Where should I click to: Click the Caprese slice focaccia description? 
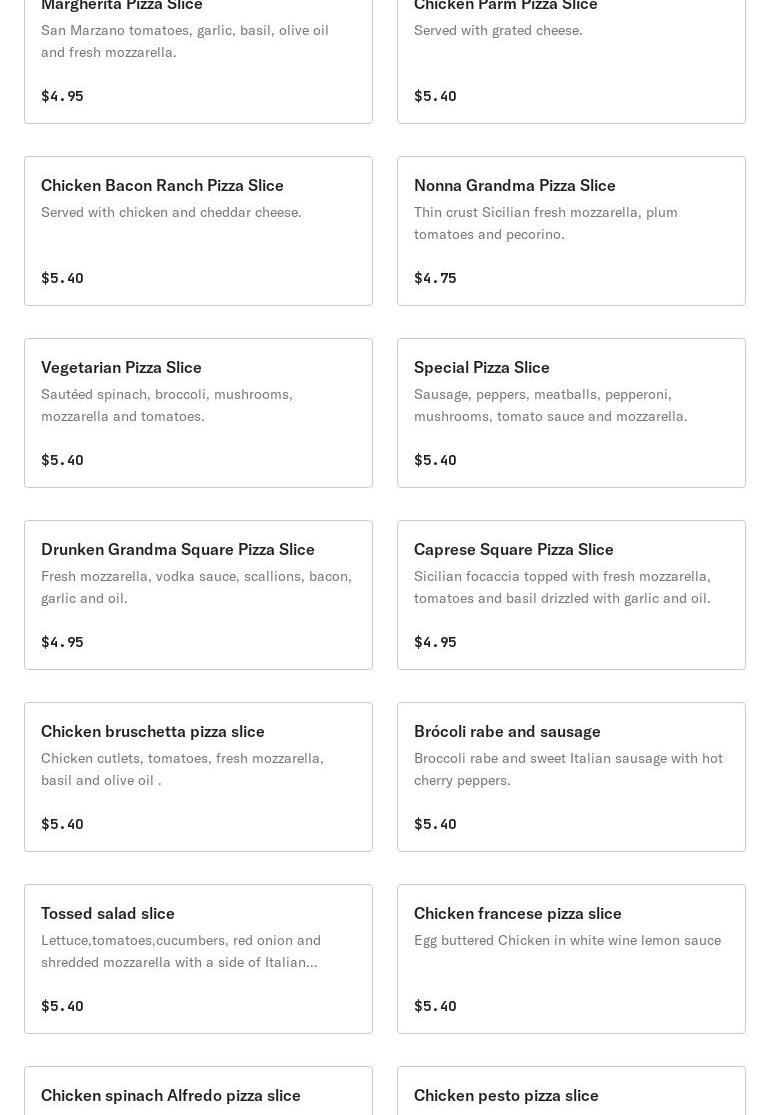[x=562, y=587]
